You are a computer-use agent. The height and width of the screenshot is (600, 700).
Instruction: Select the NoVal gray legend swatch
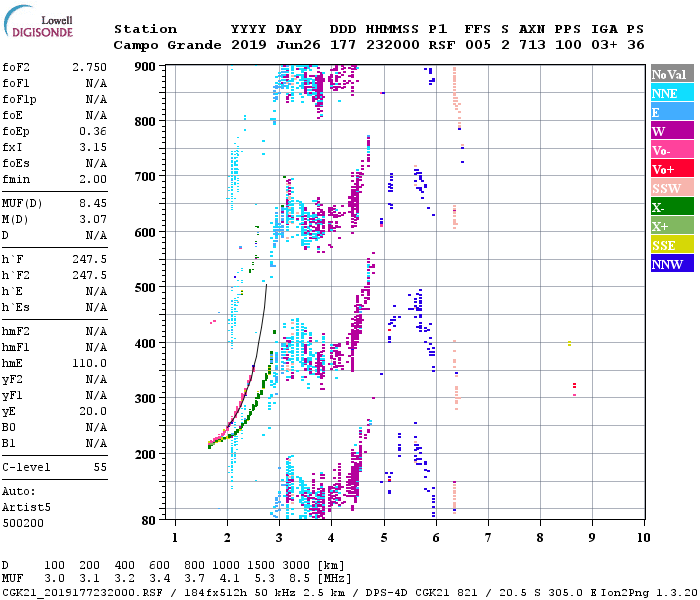[672, 74]
